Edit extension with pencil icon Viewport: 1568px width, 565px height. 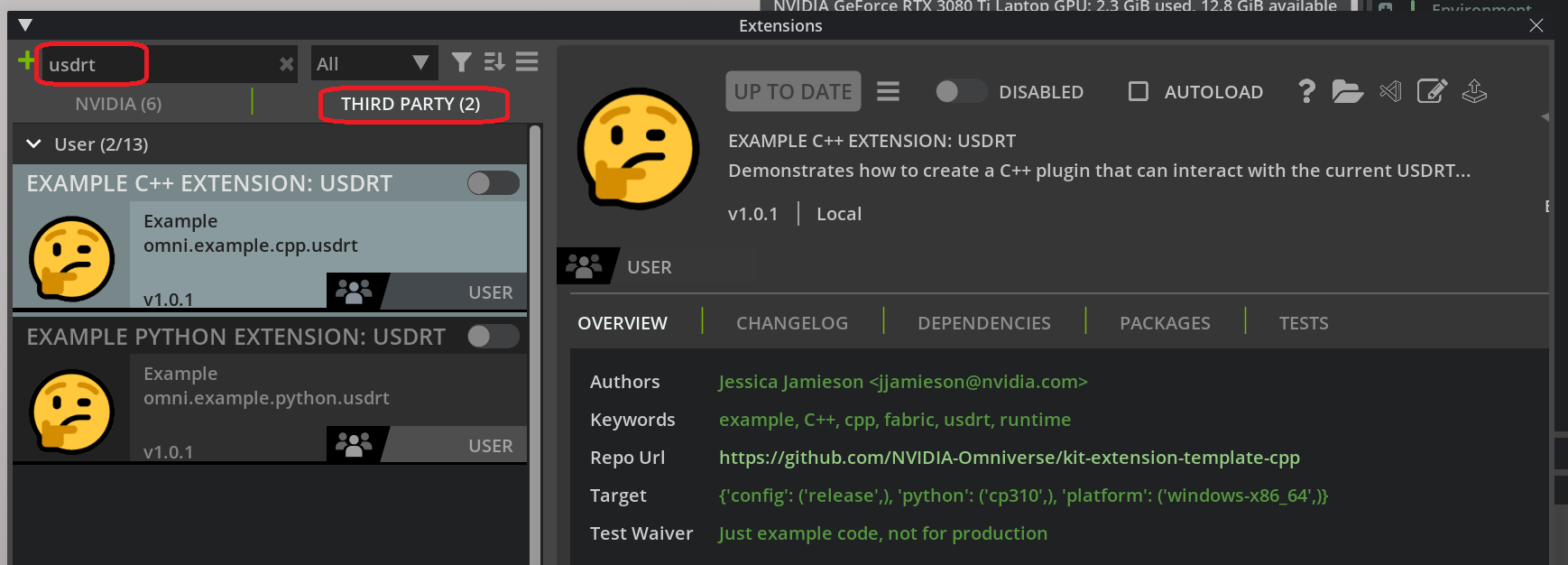(1432, 91)
